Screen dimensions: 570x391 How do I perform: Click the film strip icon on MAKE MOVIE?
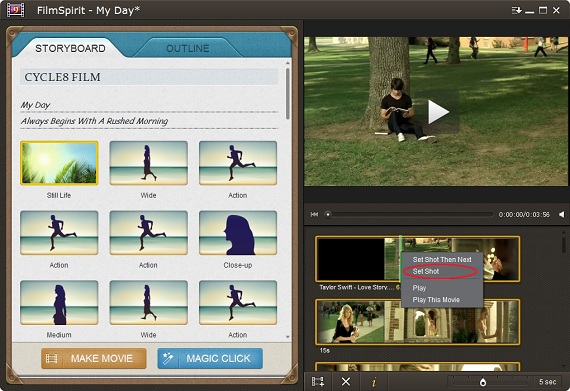pos(52,359)
